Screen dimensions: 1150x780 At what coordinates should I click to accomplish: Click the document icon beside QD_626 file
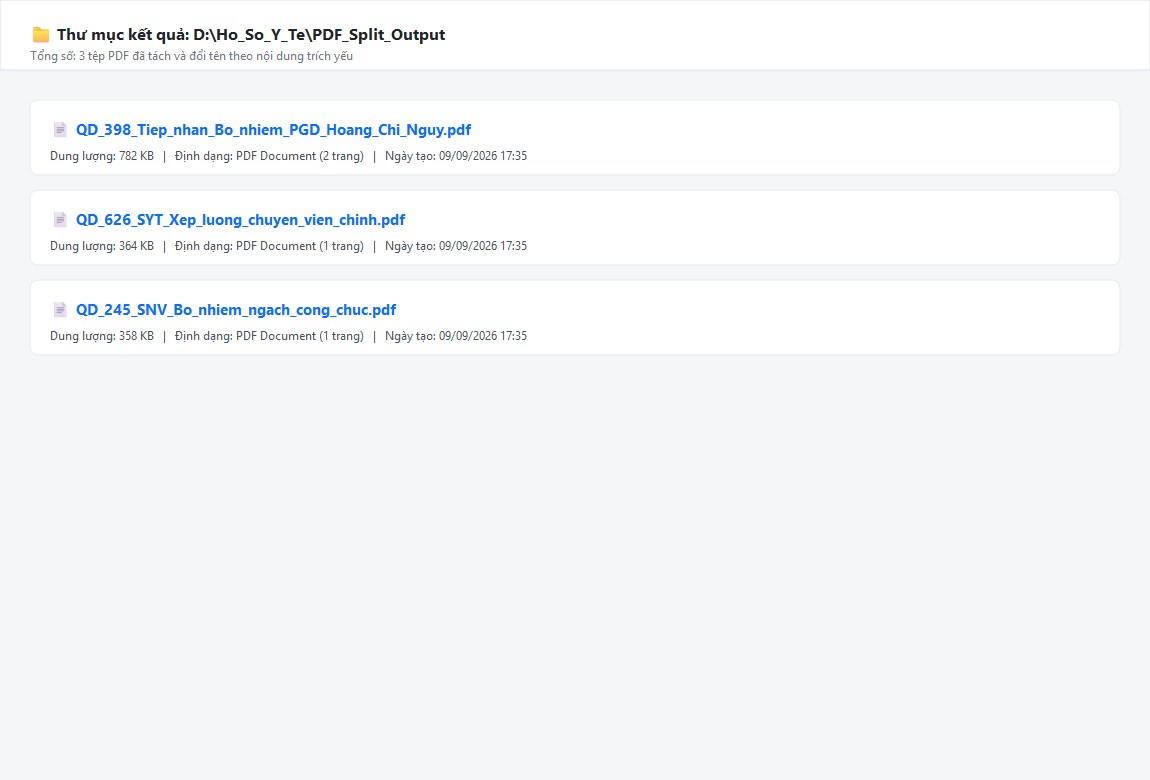point(60,220)
